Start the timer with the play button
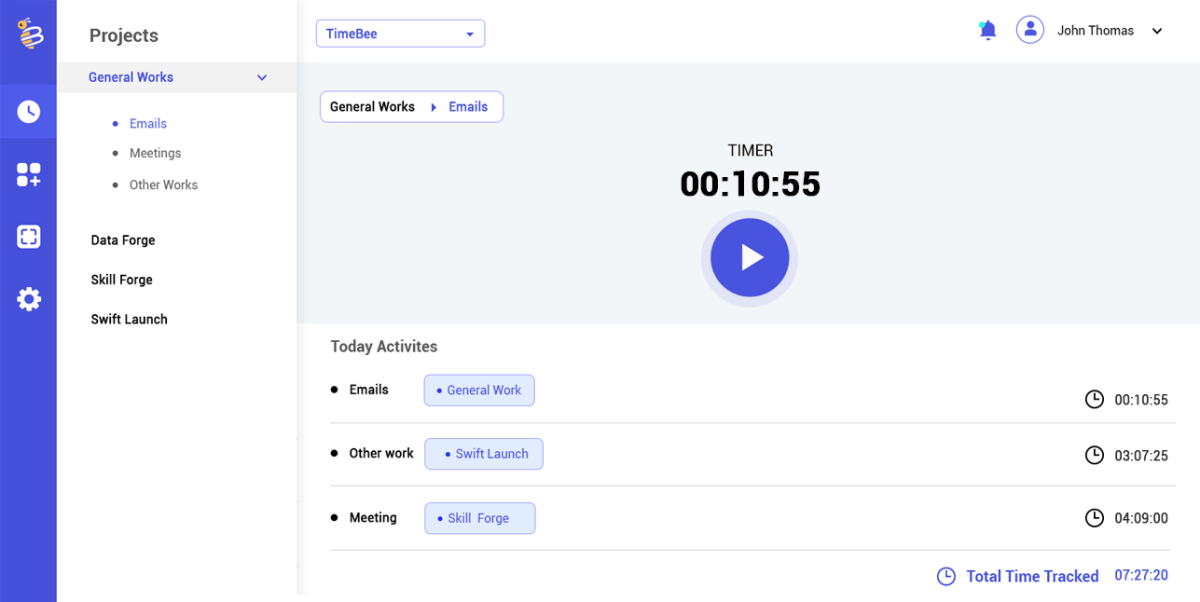Image resolution: width=1200 pixels, height=602 pixels. pyautogui.click(x=750, y=258)
